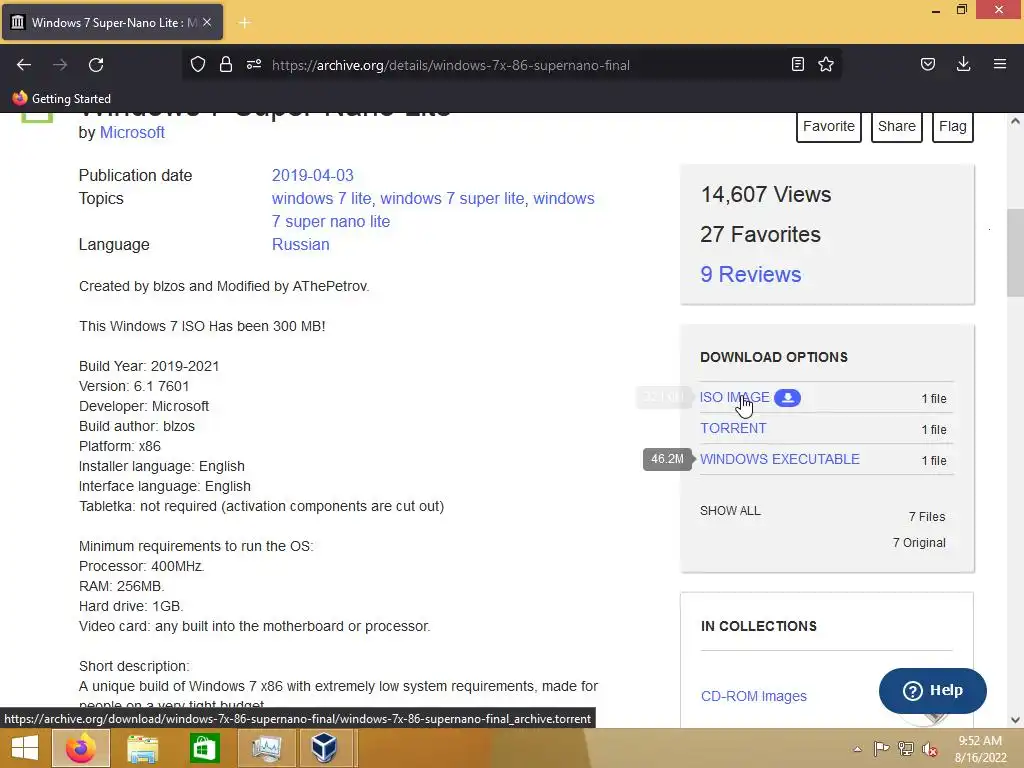The height and width of the screenshot is (768, 1024).
Task: Reload the current page
Action: pos(96,65)
